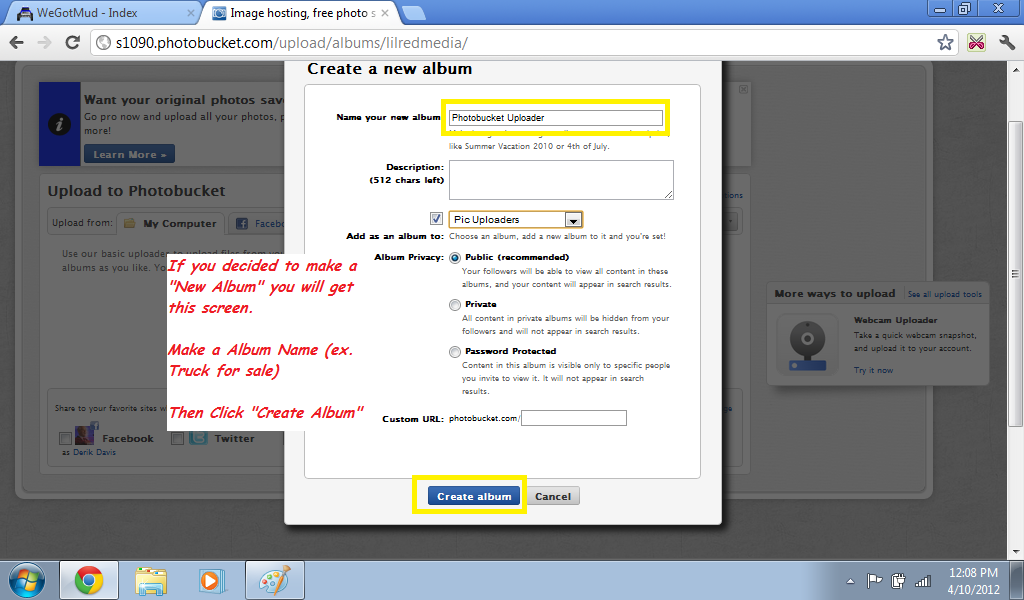Click into the Description text area

(x=560, y=180)
